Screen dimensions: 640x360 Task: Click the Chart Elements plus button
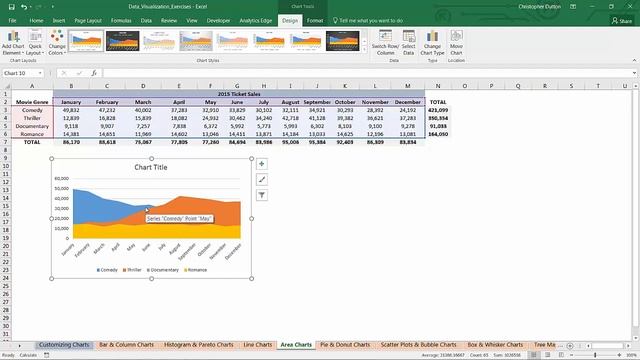click(262, 164)
